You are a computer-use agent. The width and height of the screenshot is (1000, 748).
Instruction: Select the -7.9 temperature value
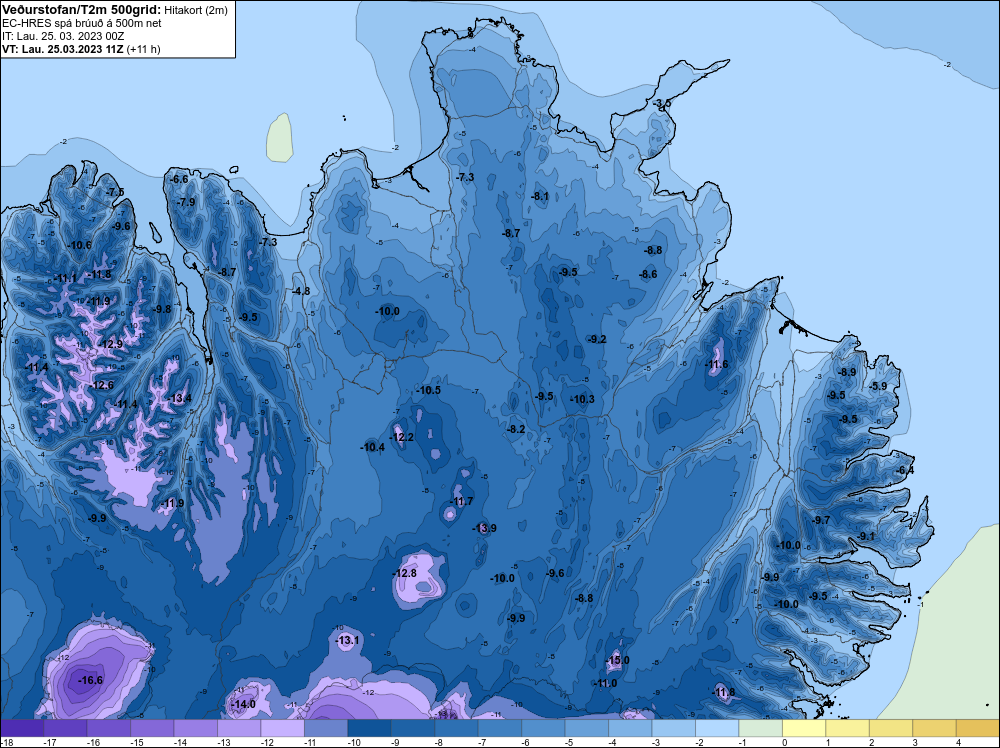pyautogui.click(x=186, y=202)
